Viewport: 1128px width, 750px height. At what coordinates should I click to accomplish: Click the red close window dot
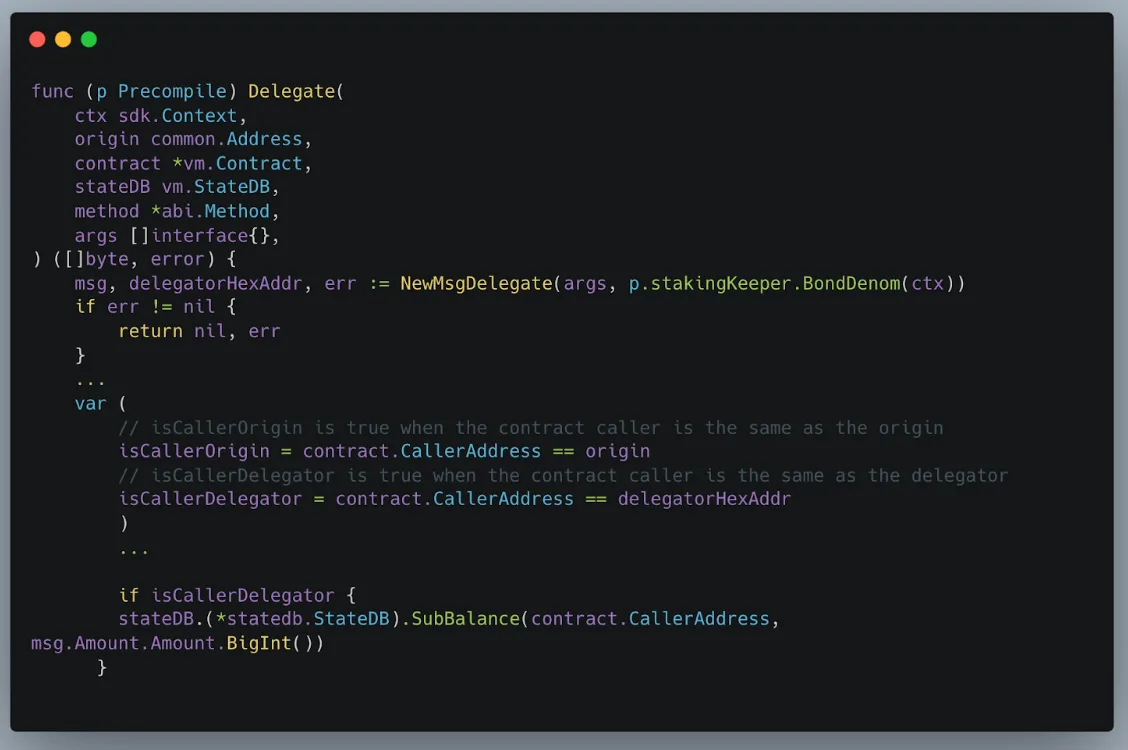[37, 40]
